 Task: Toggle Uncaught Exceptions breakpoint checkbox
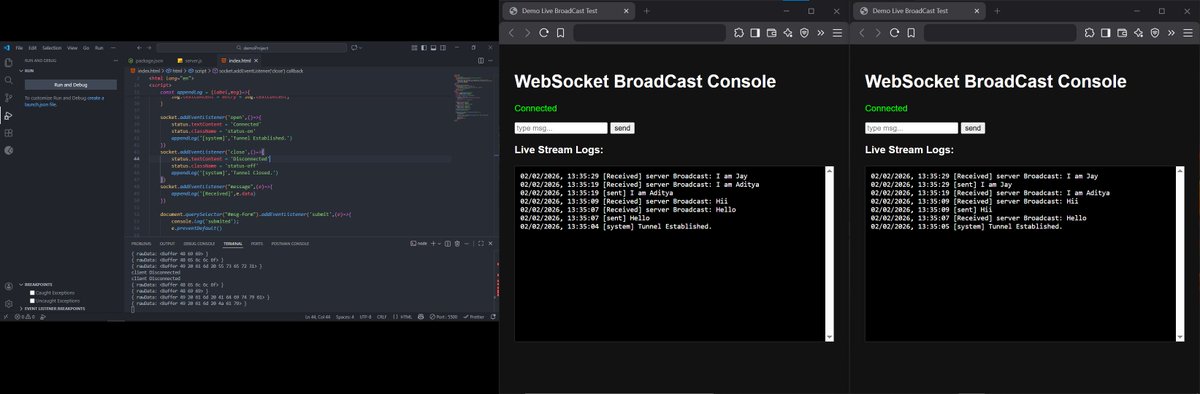pyautogui.click(x=32, y=300)
